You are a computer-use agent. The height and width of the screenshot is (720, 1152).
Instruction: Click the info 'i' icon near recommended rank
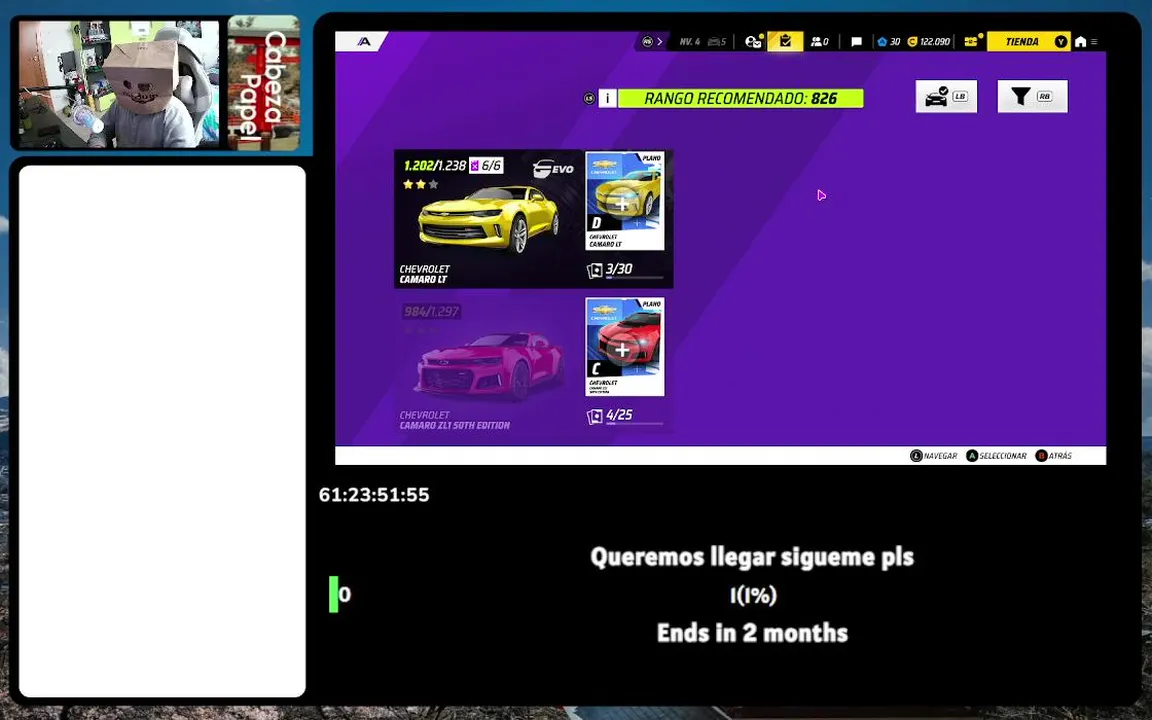pyautogui.click(x=608, y=98)
